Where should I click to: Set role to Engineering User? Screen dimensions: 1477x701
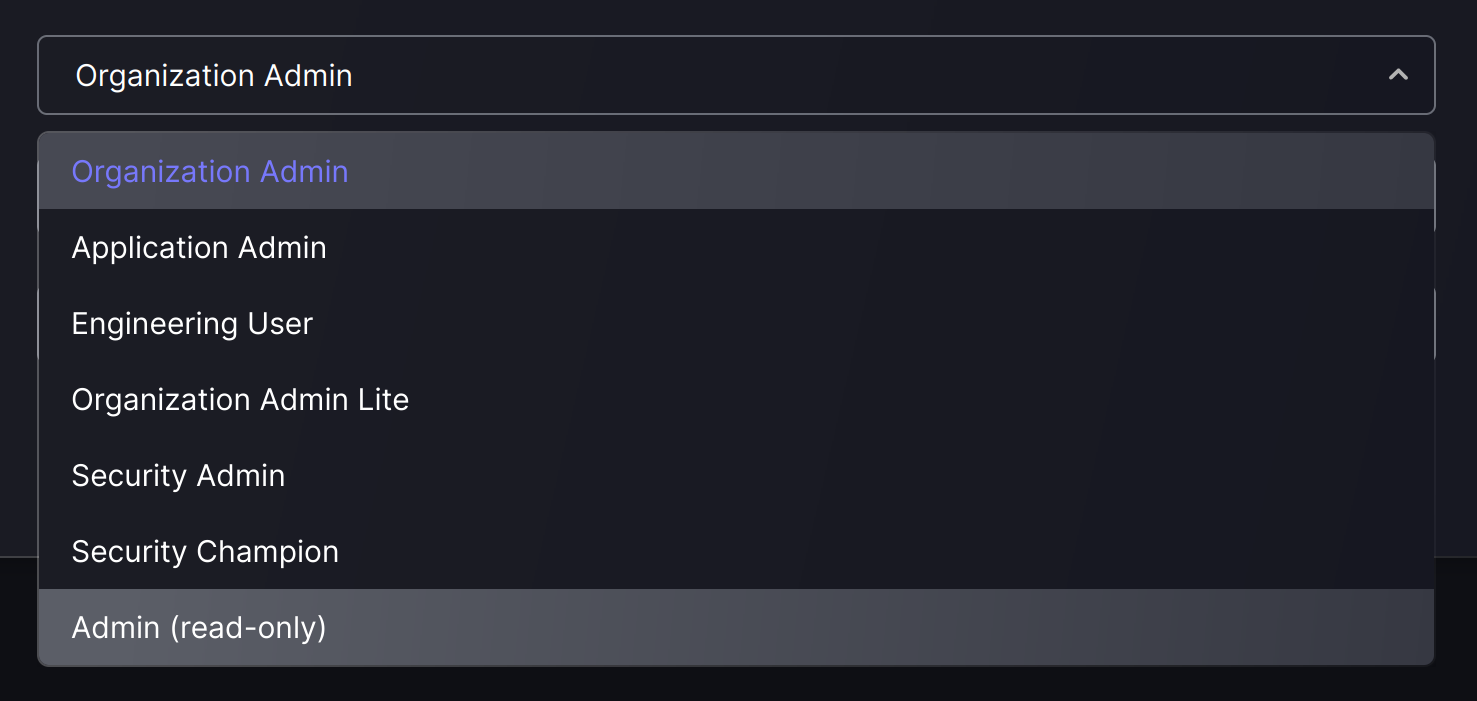(x=736, y=323)
